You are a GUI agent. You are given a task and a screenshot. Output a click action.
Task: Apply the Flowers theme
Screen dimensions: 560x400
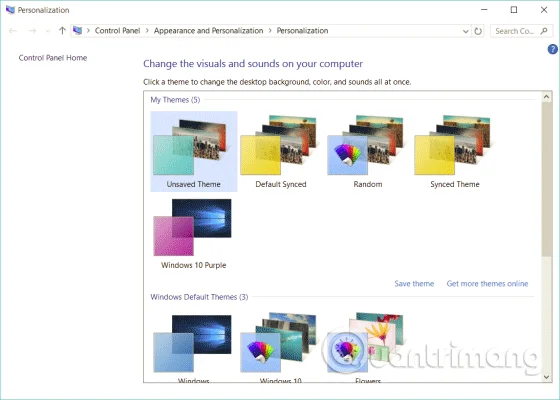[368, 346]
